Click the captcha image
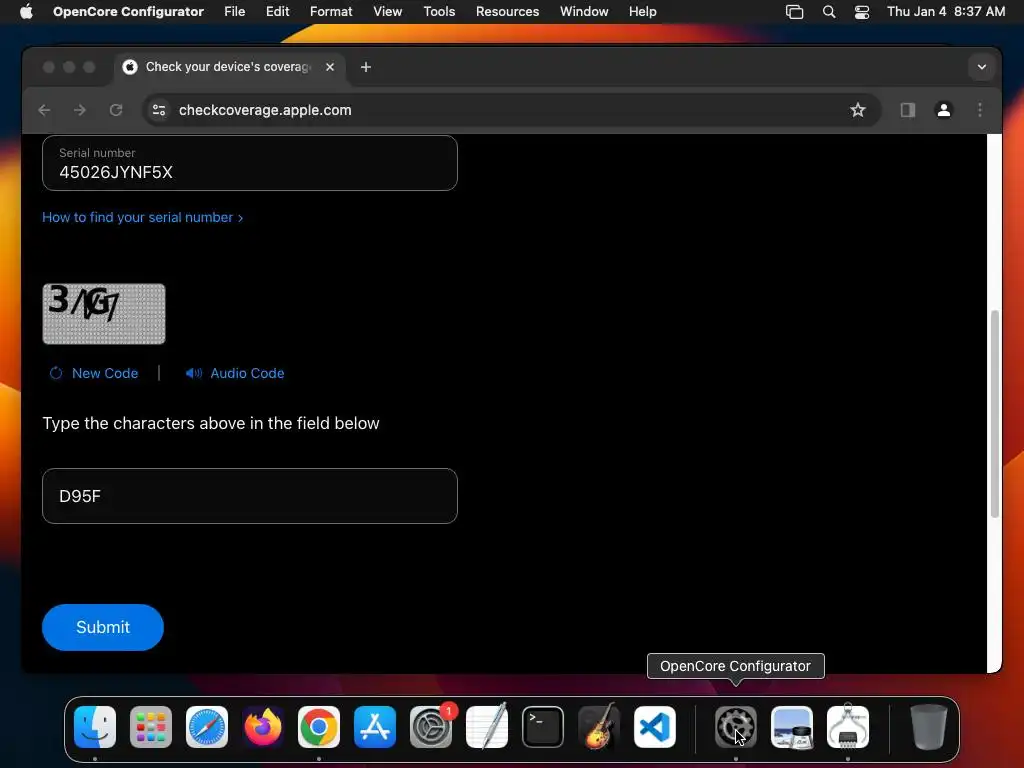 pos(104,313)
